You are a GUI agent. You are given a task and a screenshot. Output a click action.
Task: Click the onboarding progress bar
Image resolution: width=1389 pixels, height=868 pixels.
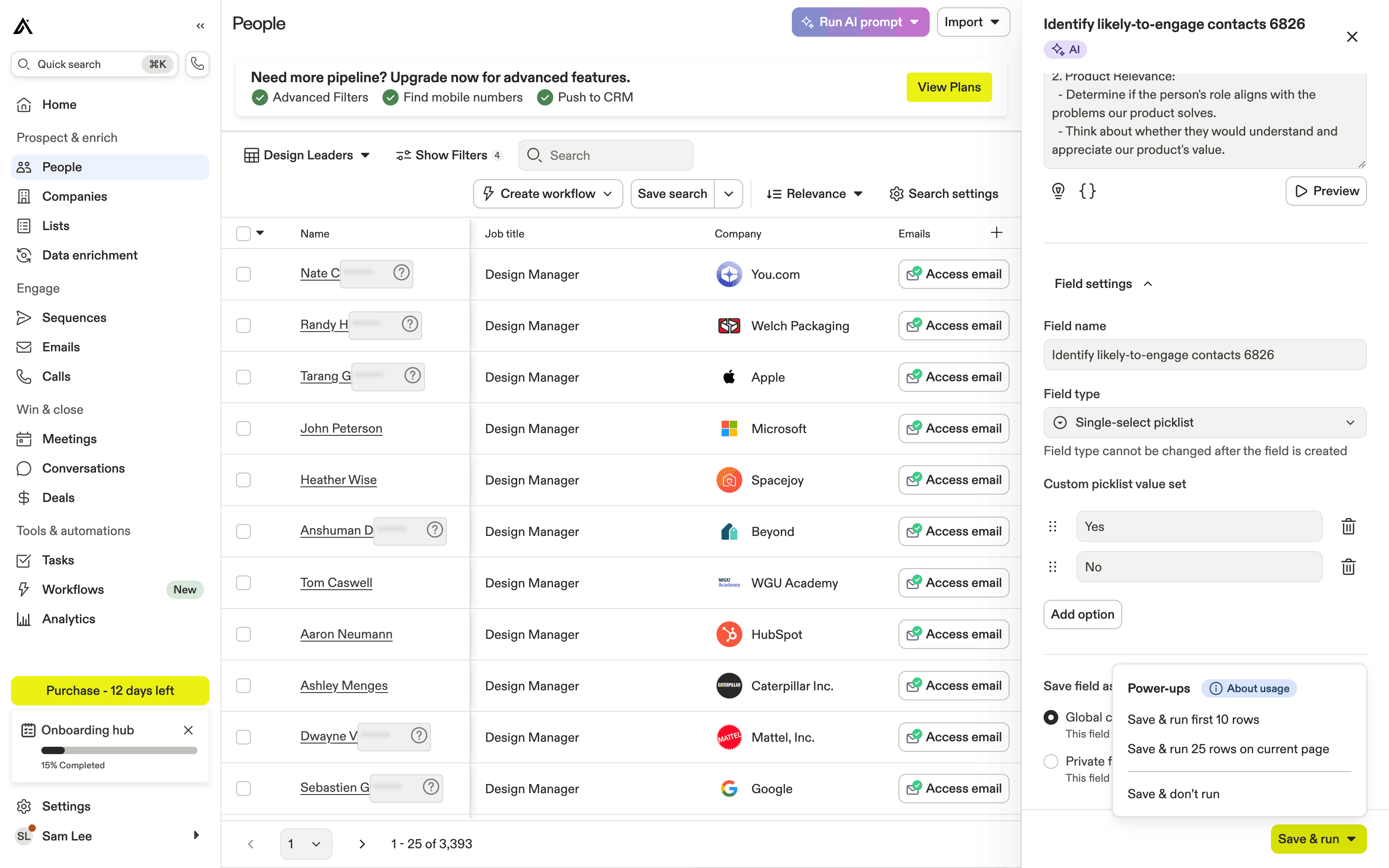pyautogui.click(x=119, y=750)
